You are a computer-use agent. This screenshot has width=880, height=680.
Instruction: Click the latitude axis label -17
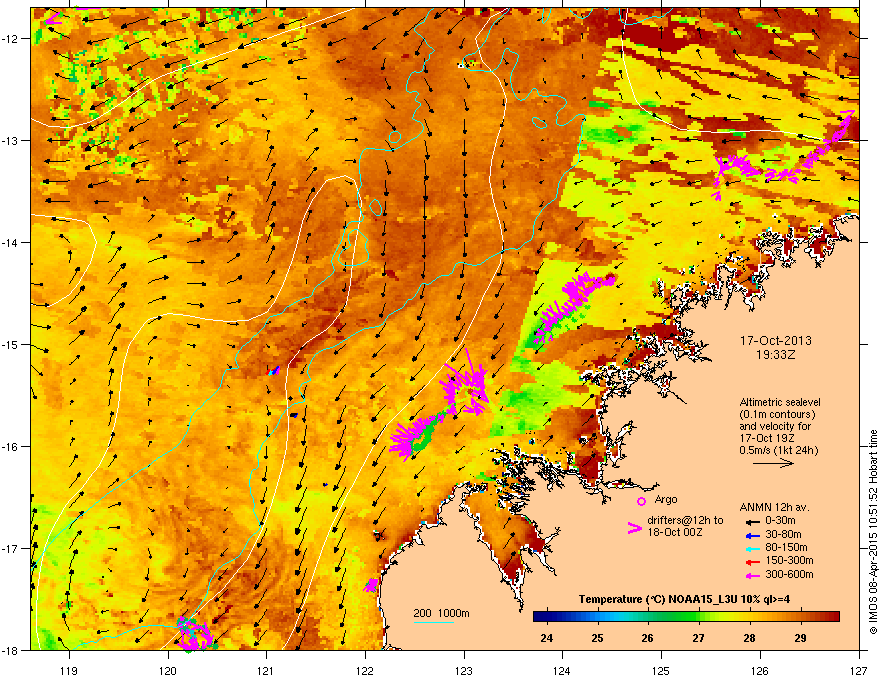tap(12, 548)
